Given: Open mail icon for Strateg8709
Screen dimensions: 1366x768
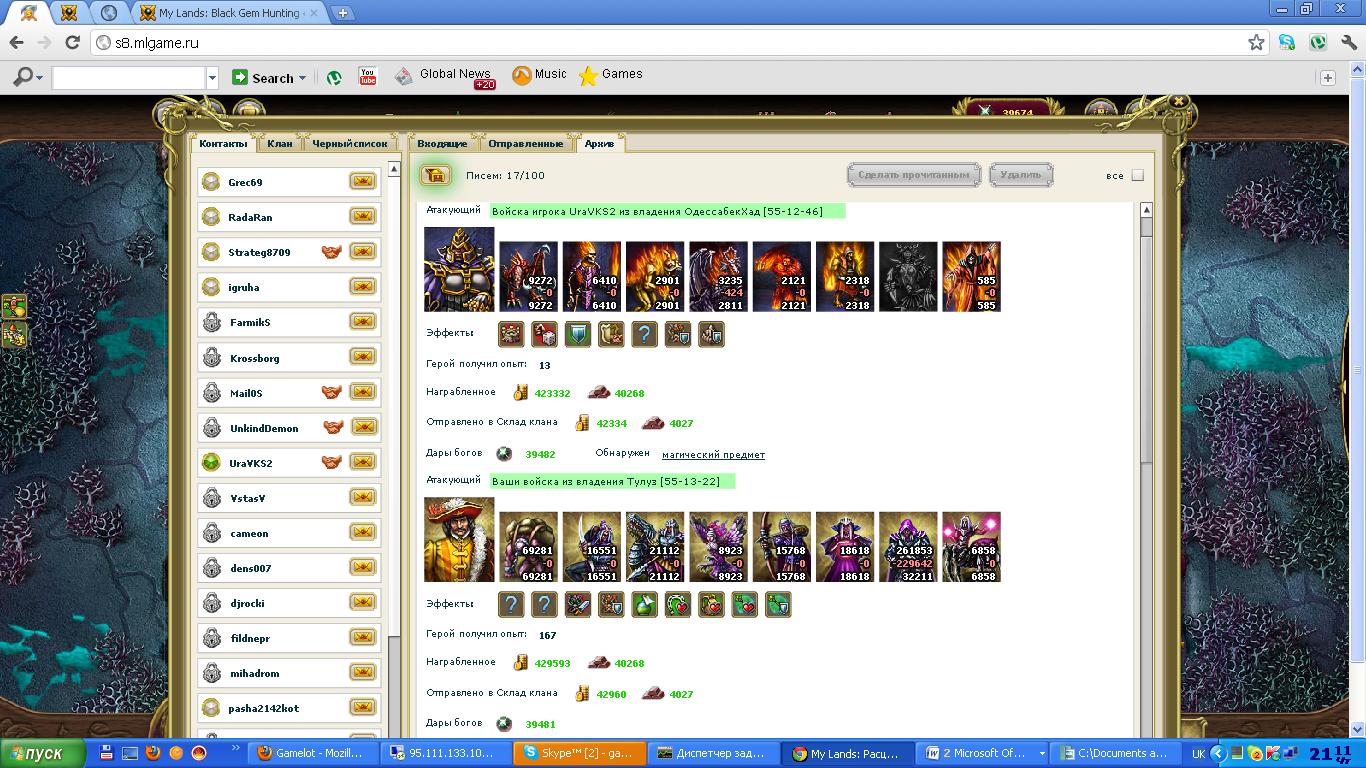Looking at the screenshot, I should point(362,252).
